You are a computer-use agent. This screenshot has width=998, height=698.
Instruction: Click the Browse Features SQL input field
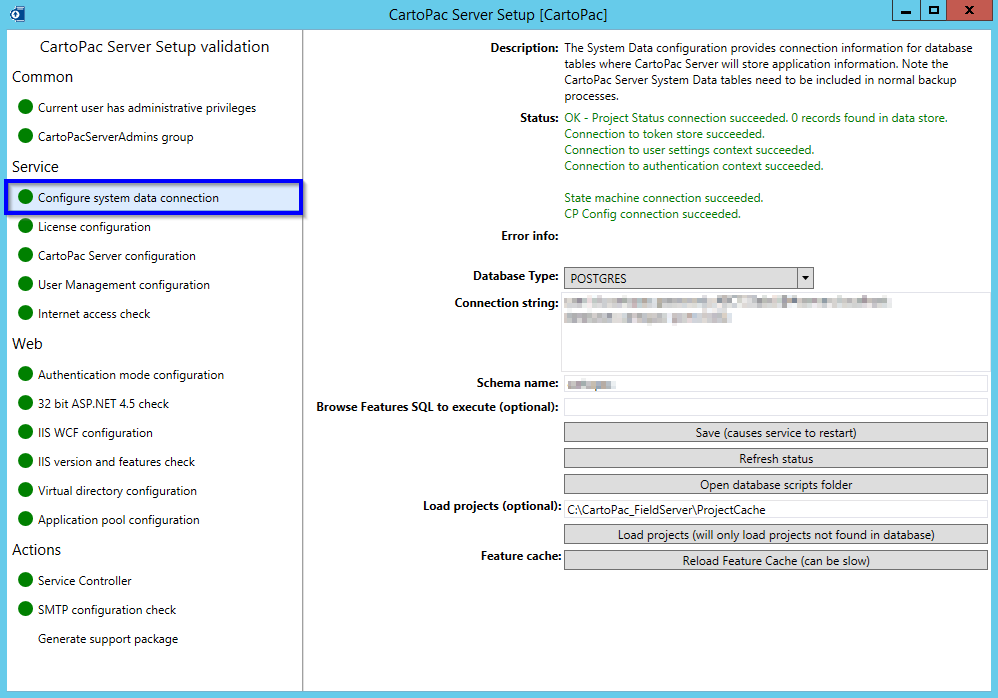pos(776,407)
